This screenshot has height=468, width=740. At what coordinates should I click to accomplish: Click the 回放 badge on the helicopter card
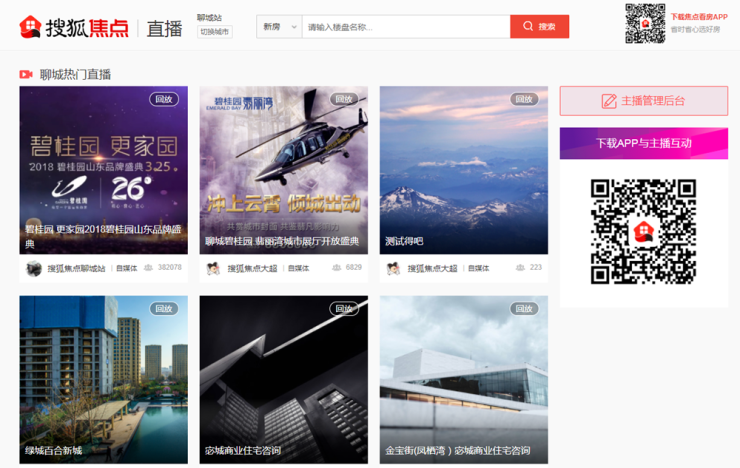(x=344, y=99)
